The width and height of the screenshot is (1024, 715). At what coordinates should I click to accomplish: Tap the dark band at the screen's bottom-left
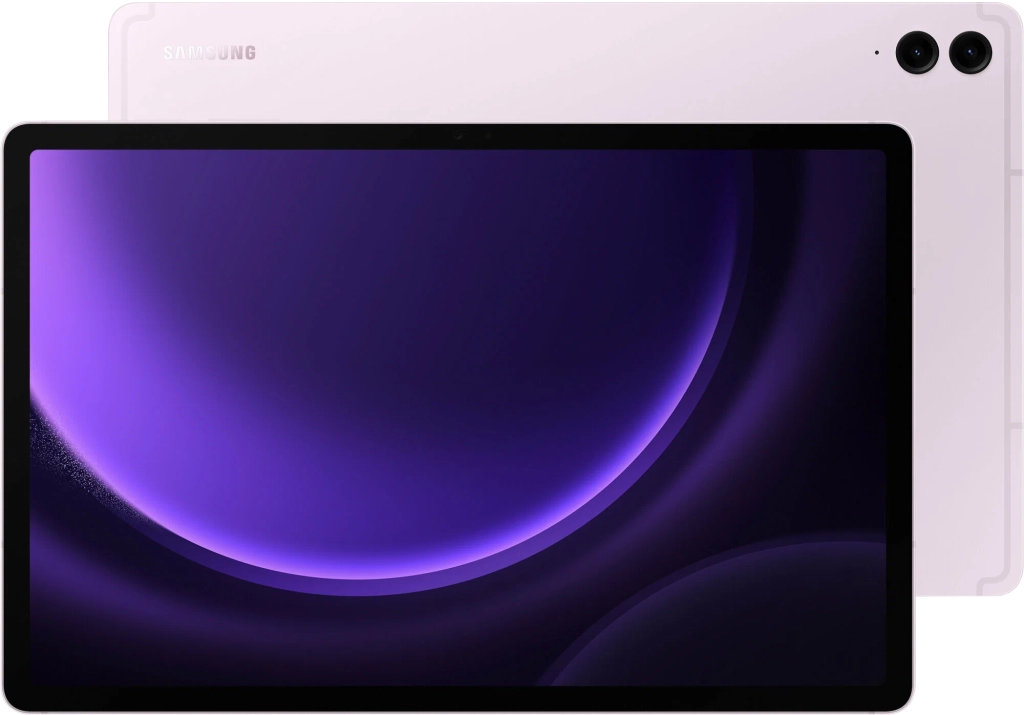150,640
